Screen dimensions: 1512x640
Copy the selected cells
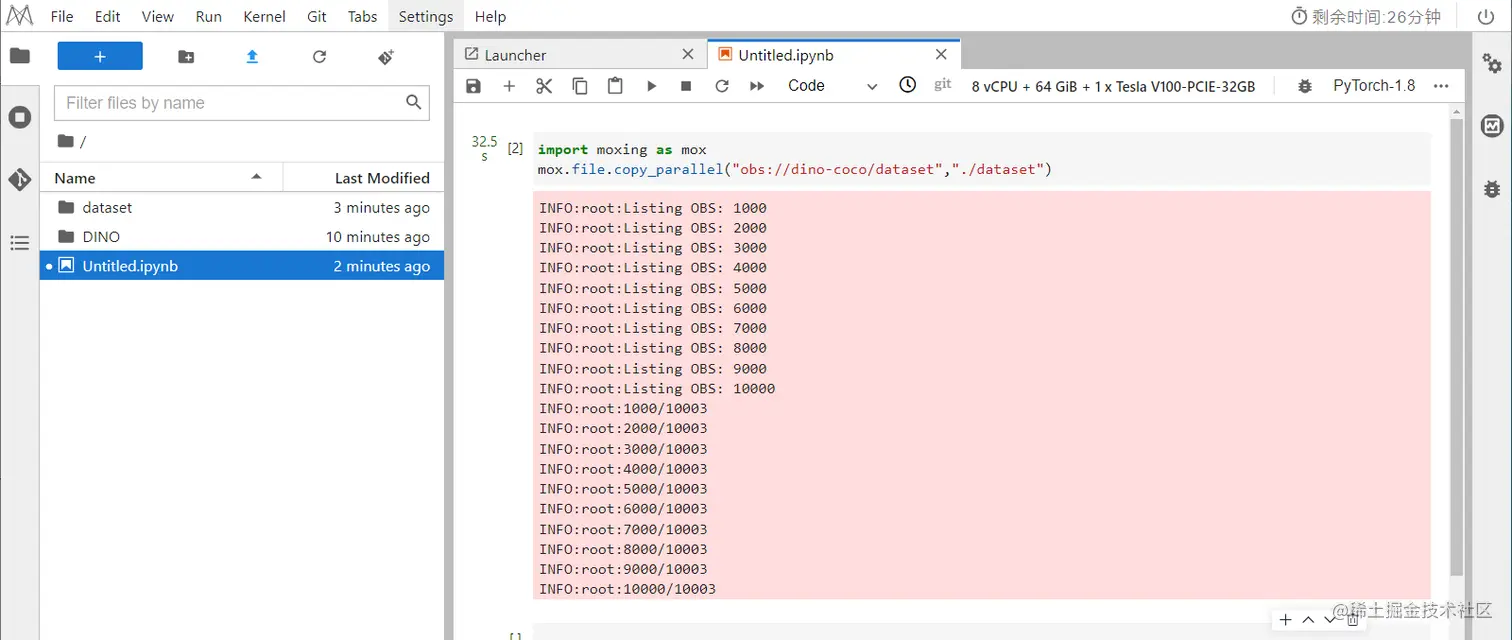point(580,86)
